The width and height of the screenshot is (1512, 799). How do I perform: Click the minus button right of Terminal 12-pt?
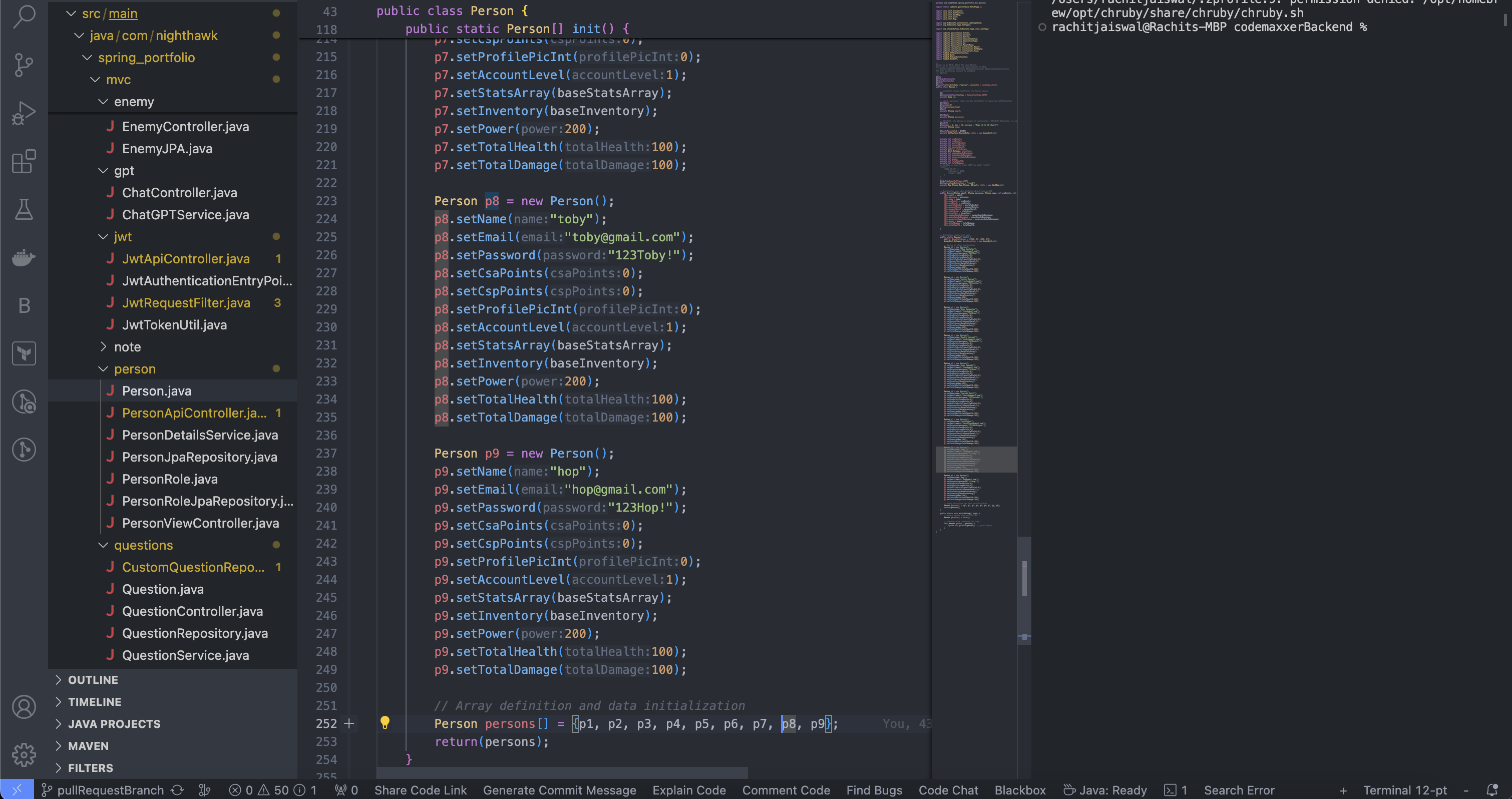(1465, 791)
